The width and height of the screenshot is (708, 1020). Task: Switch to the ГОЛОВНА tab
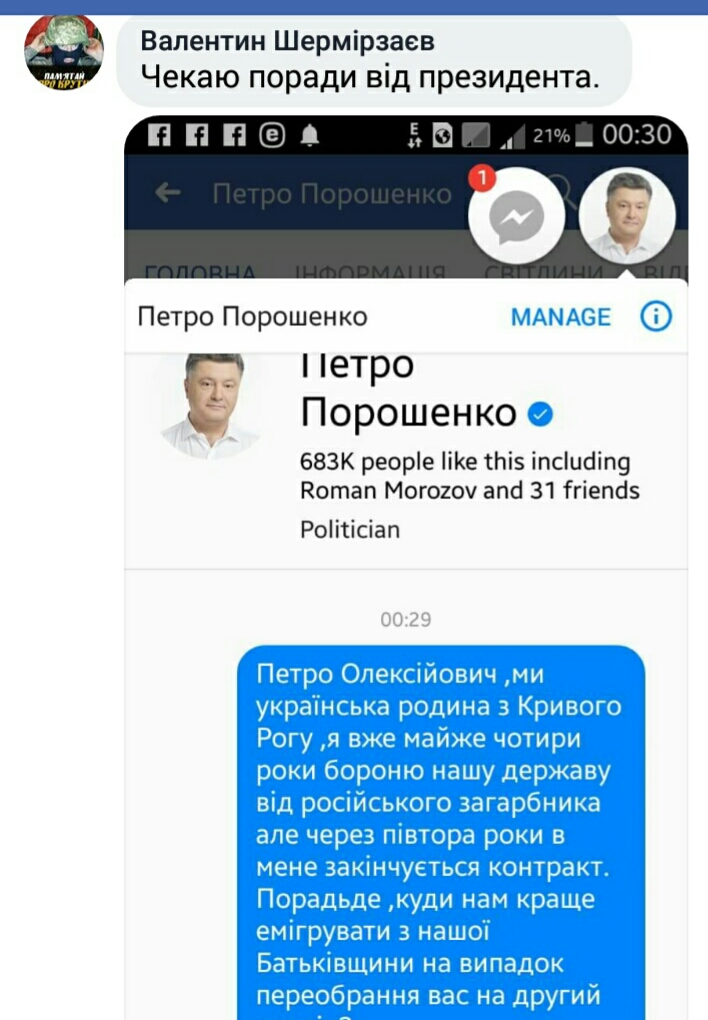(x=200, y=271)
